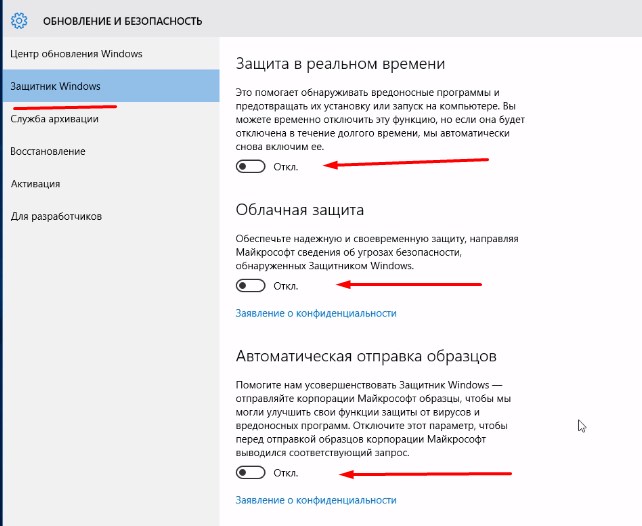Toggle the cloud protection (Облачная защита) switch
Screen dimensions: 642x526
click(x=251, y=285)
